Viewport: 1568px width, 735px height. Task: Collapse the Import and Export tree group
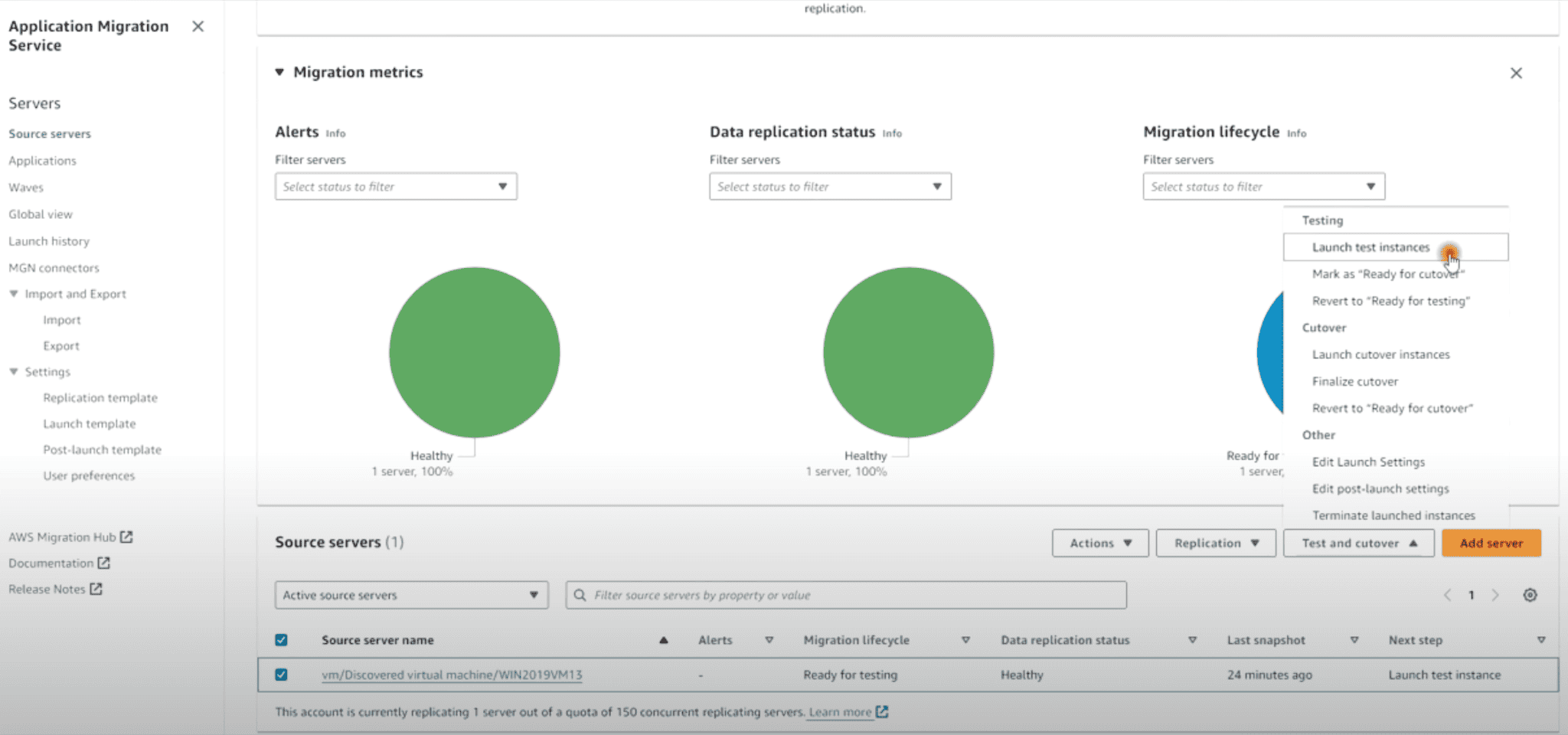coord(14,294)
